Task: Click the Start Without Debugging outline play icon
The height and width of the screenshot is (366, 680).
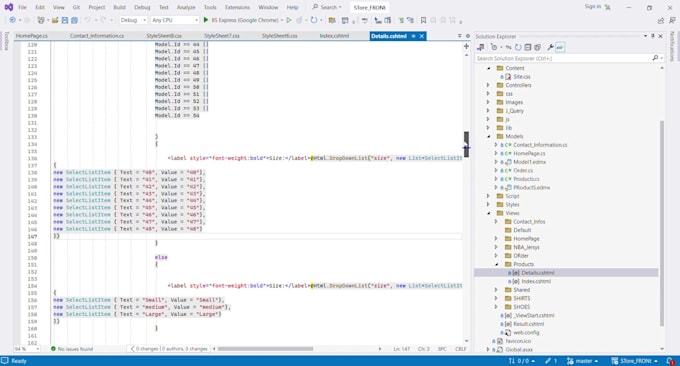Action: [x=289, y=20]
